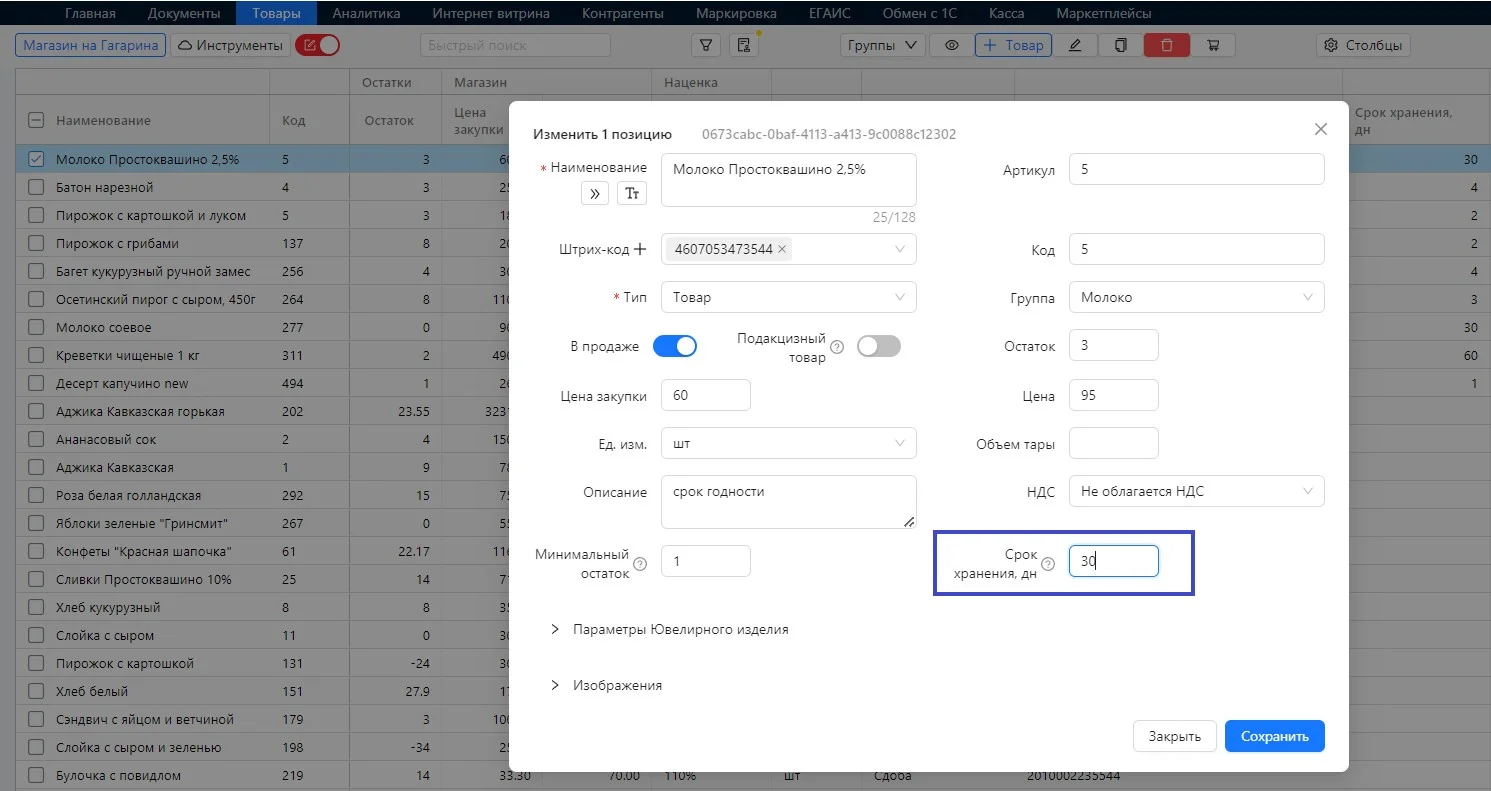Click the shopping cart icon in toolbar

pos(1213,45)
